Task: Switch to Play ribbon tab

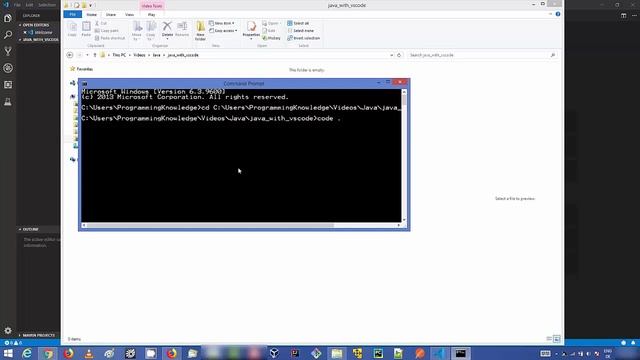Action: coord(151,15)
